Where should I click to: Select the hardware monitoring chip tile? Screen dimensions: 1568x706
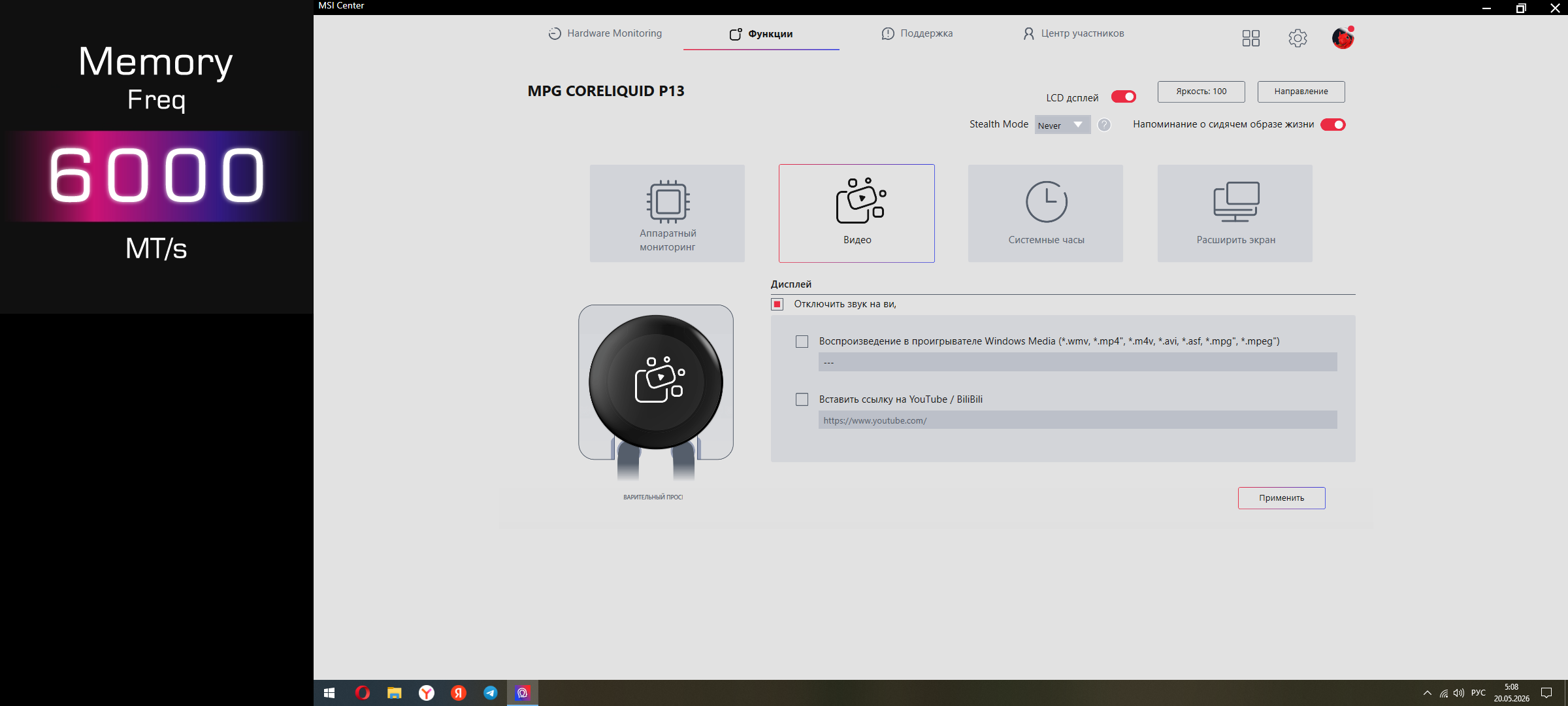pyautogui.click(x=667, y=213)
